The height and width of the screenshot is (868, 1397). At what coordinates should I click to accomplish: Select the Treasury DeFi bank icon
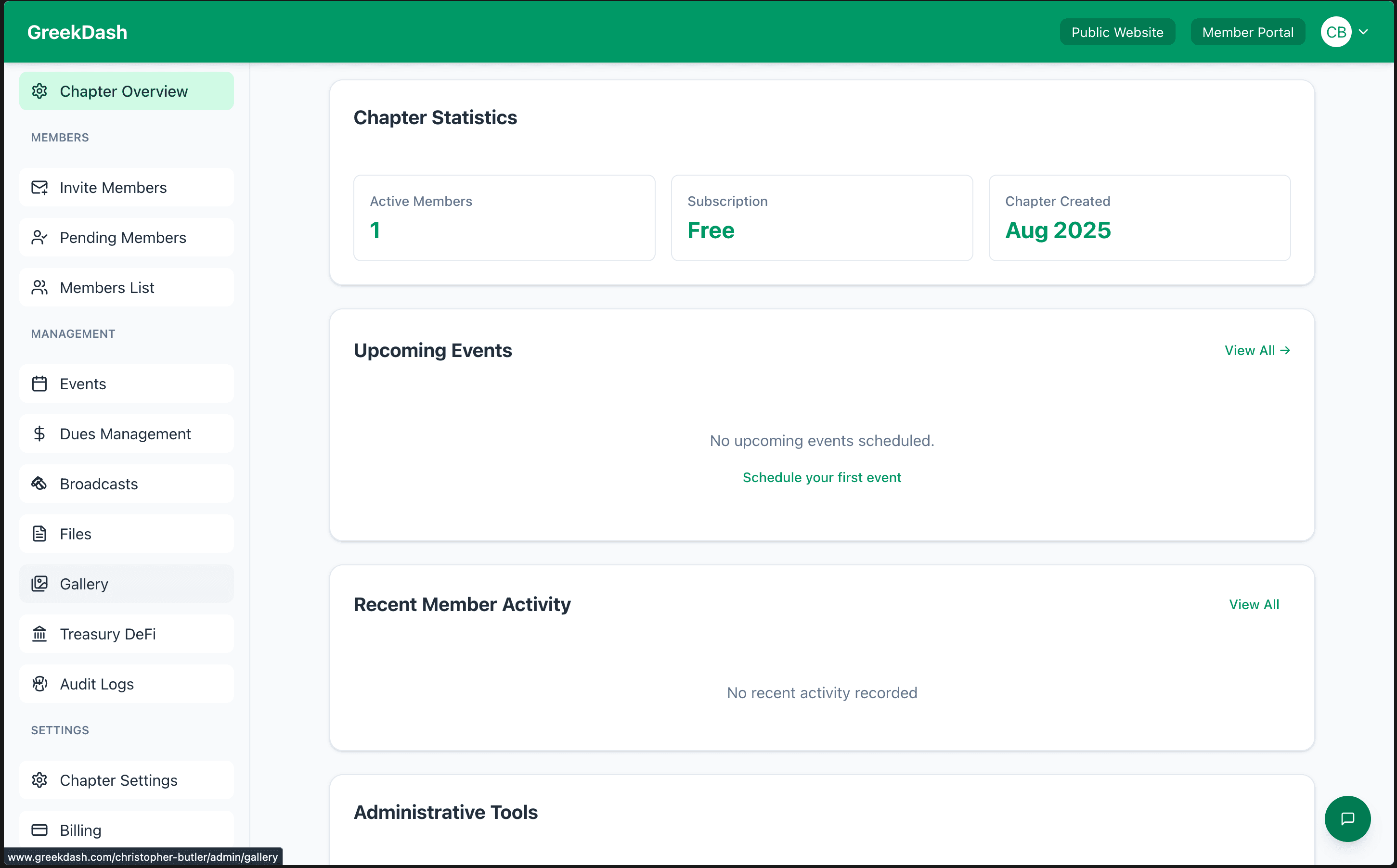[x=39, y=634]
